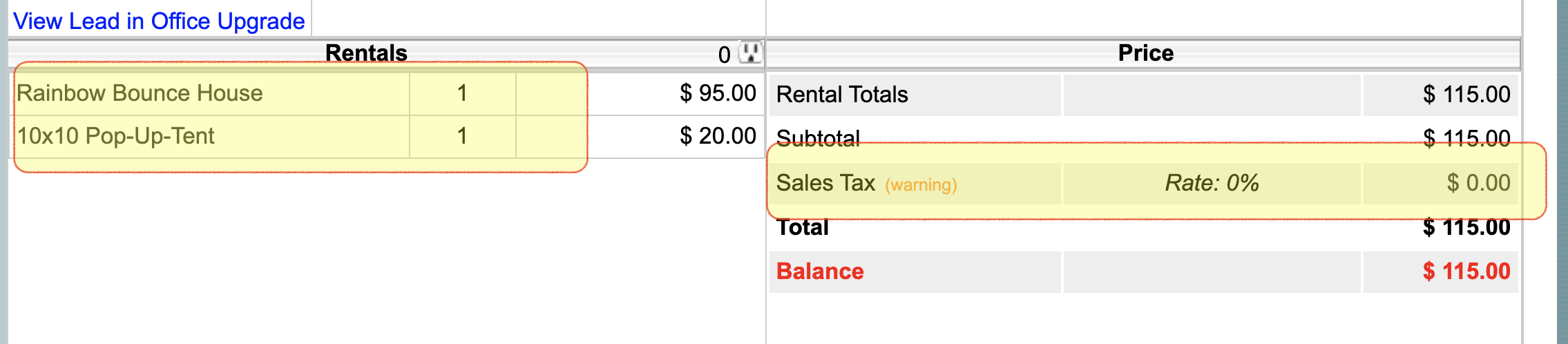Click the Rental Totals $115.00 amount

pos(1466,95)
